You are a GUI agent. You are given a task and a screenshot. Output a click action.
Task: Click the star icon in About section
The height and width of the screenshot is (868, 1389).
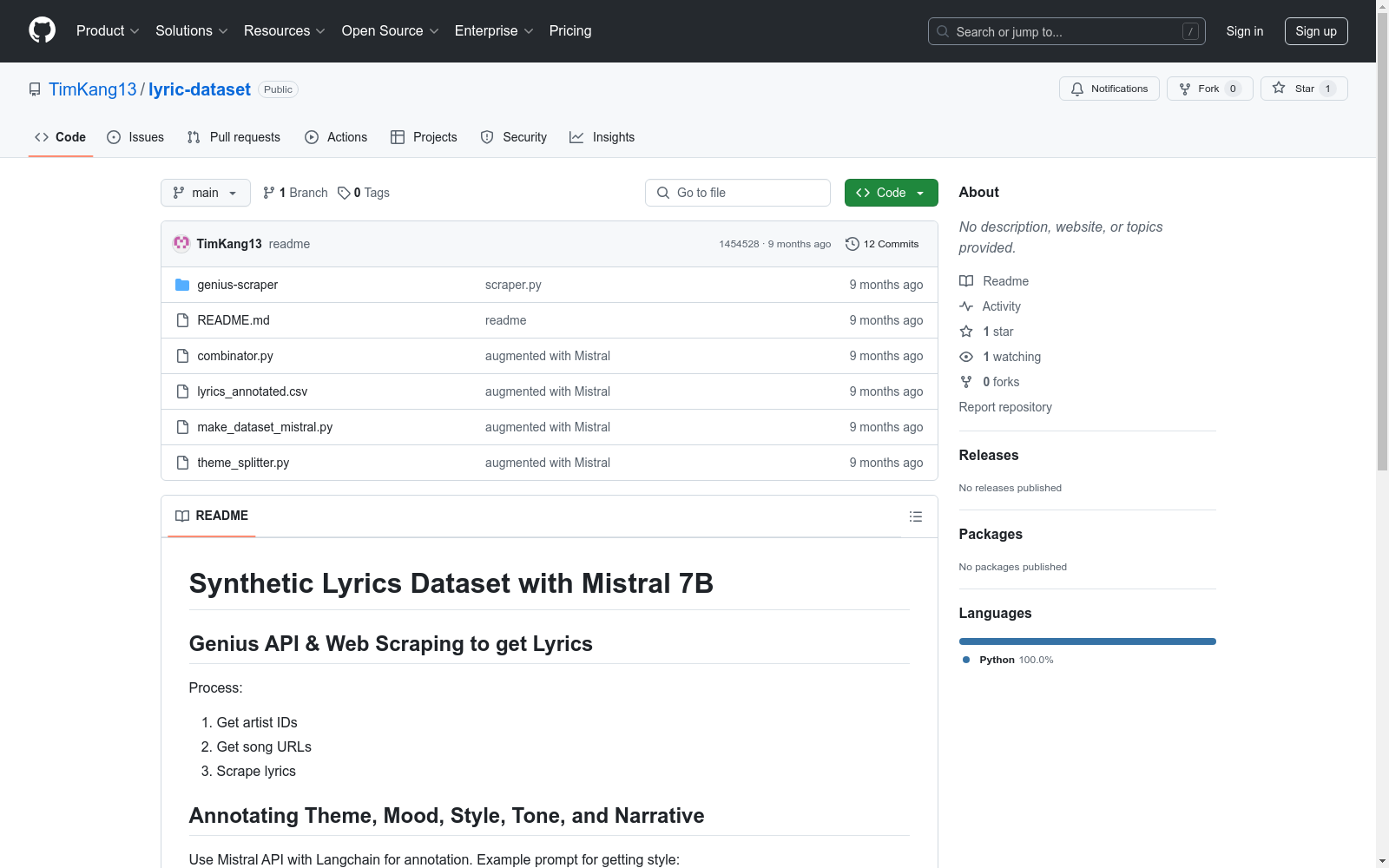pos(966,332)
